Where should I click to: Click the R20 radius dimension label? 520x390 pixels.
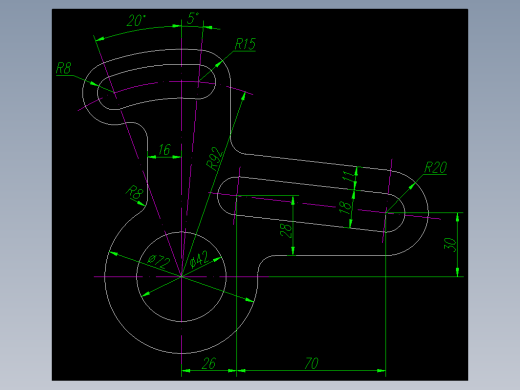(x=436, y=168)
